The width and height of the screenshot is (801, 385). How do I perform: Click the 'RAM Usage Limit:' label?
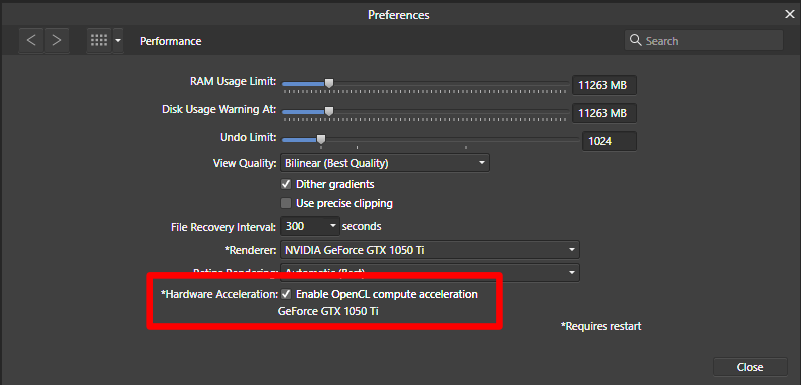pos(233,81)
